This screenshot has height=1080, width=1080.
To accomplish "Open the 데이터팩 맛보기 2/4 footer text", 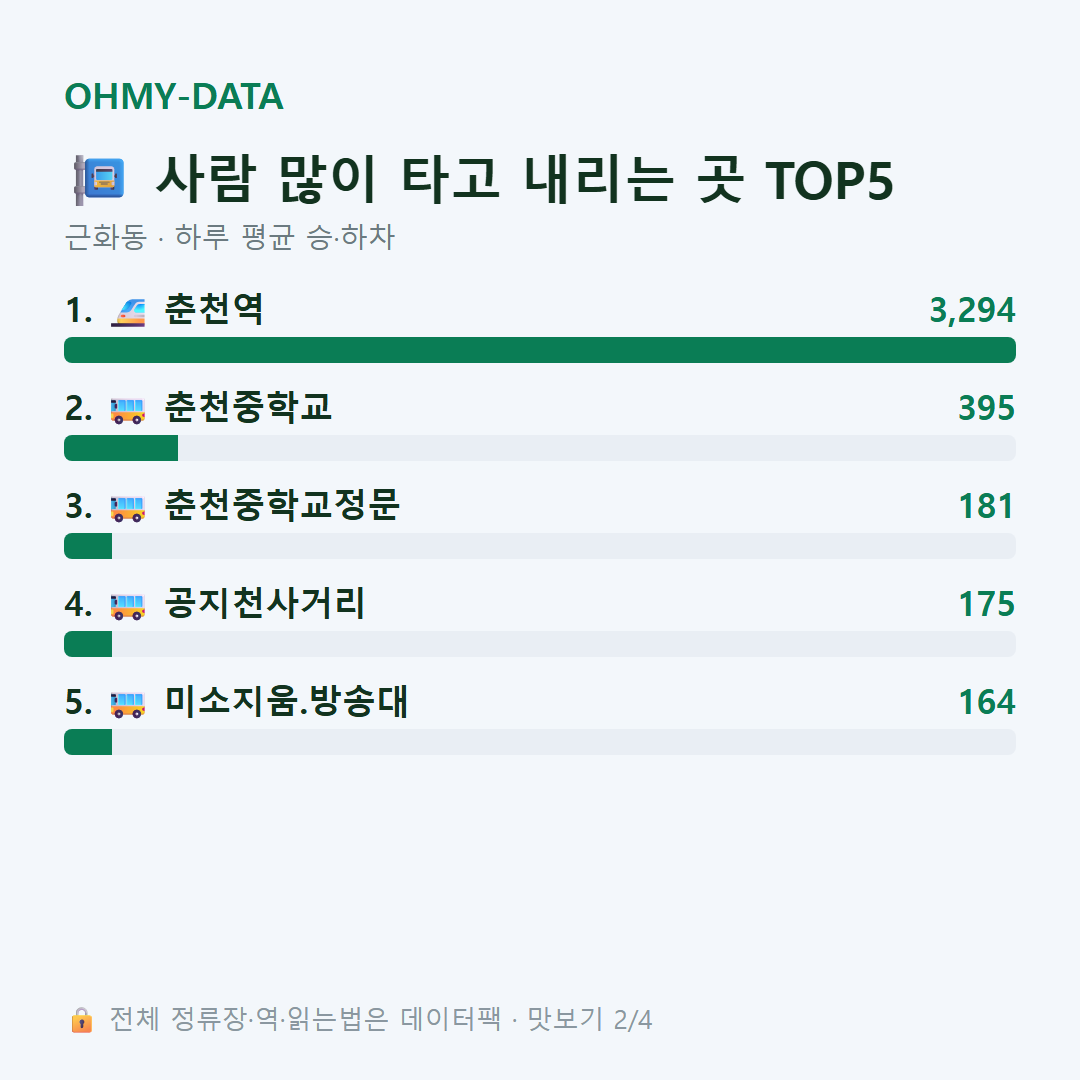I will coord(380,1019).
